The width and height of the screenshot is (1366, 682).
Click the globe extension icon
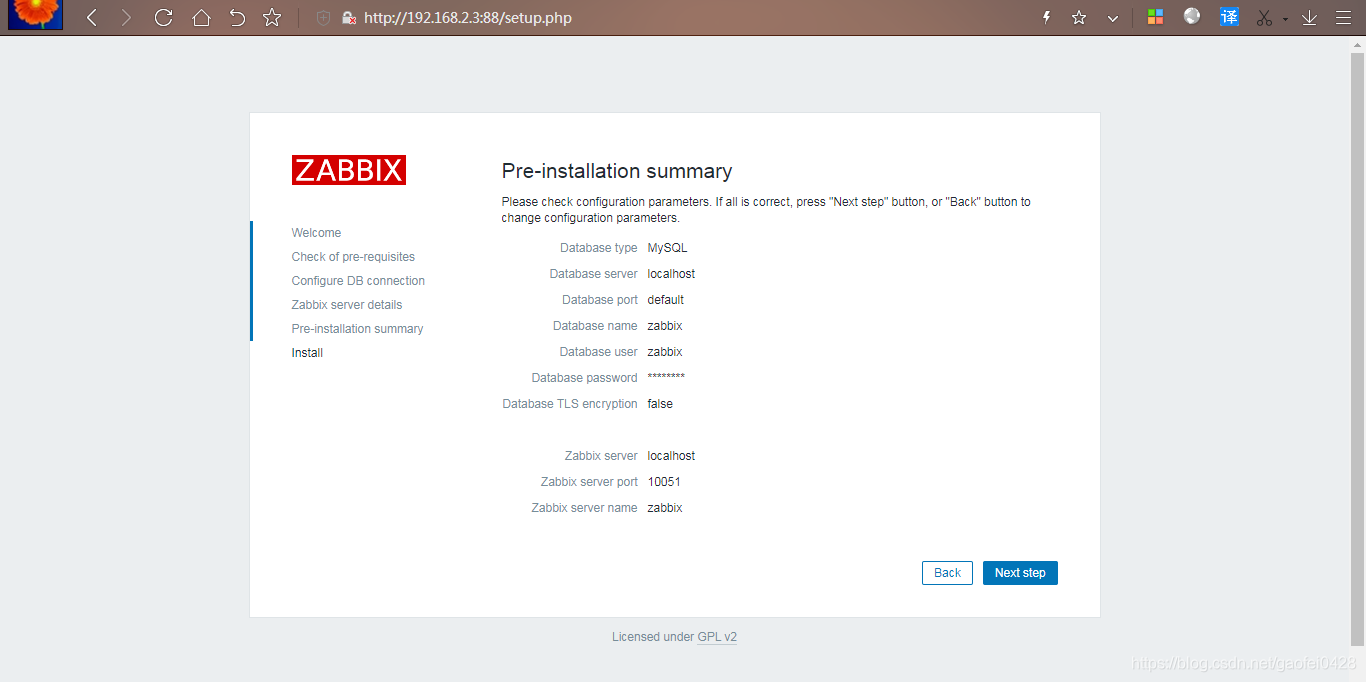1192,16
